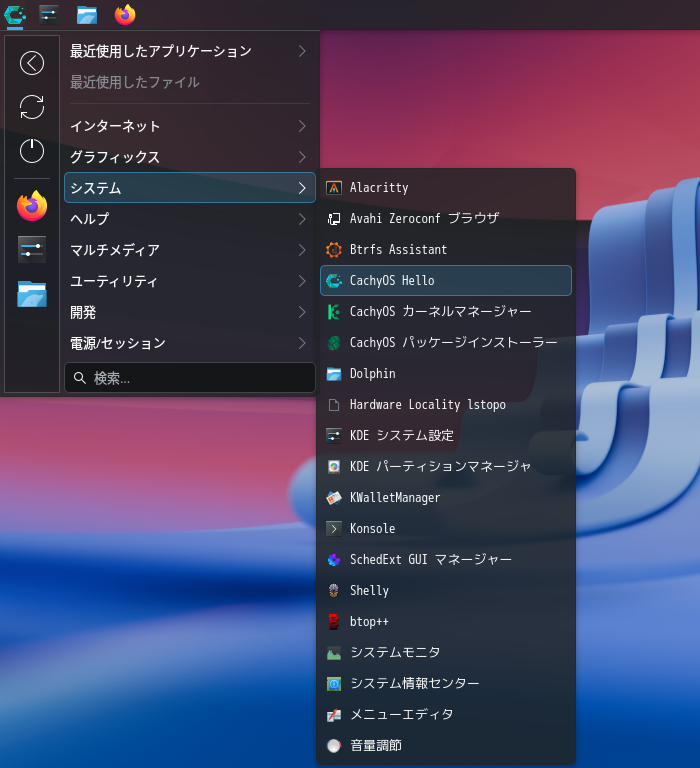The image size is (700, 768).
Task: Click the KDE パーティションマネージャ icon
Action: pos(334,467)
